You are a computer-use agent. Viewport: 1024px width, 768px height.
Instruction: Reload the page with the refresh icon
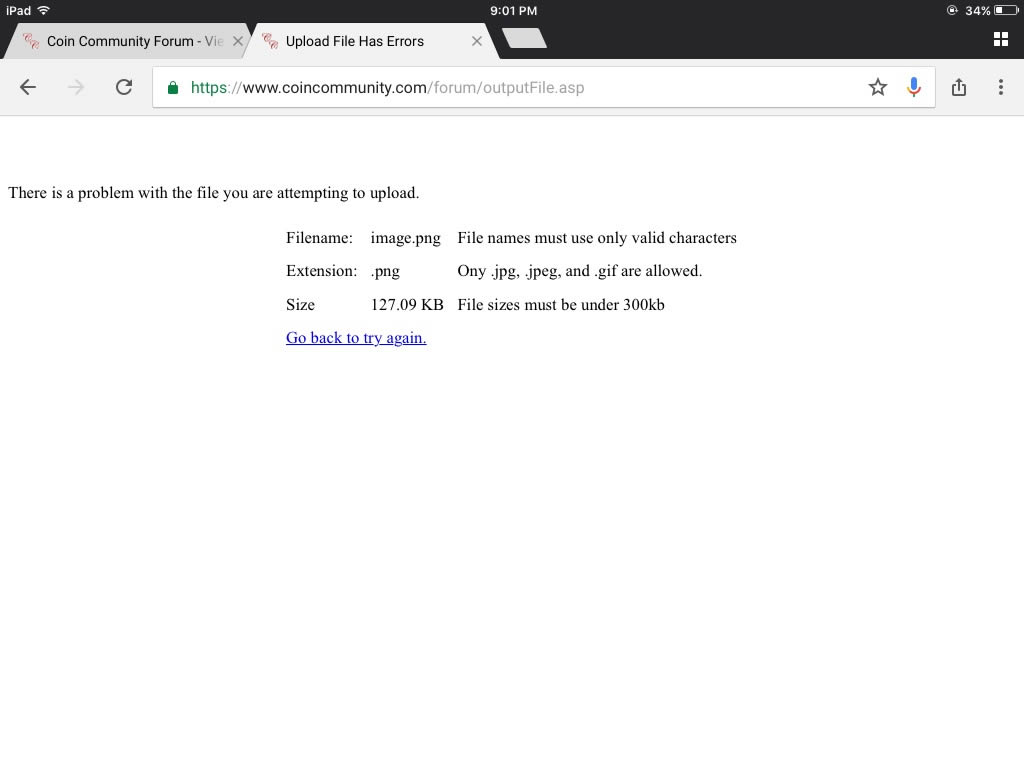coord(124,87)
